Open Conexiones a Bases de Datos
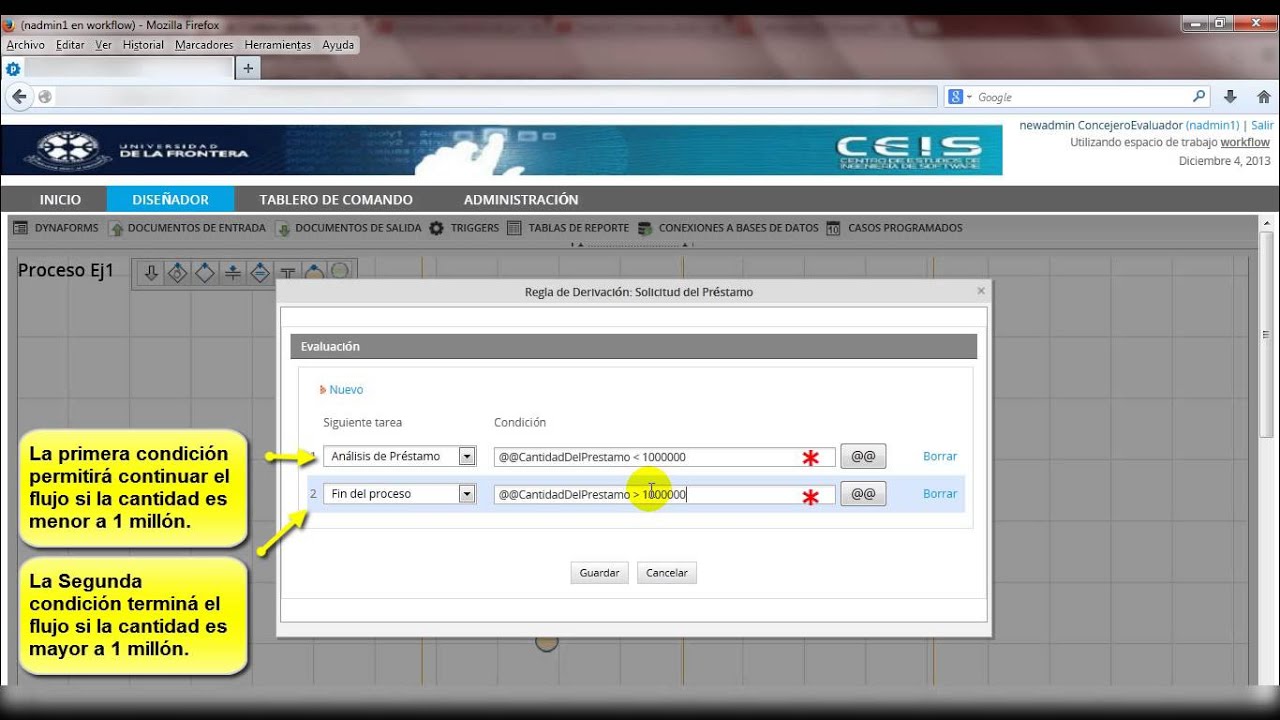The width and height of the screenshot is (1280, 720). pos(728,228)
